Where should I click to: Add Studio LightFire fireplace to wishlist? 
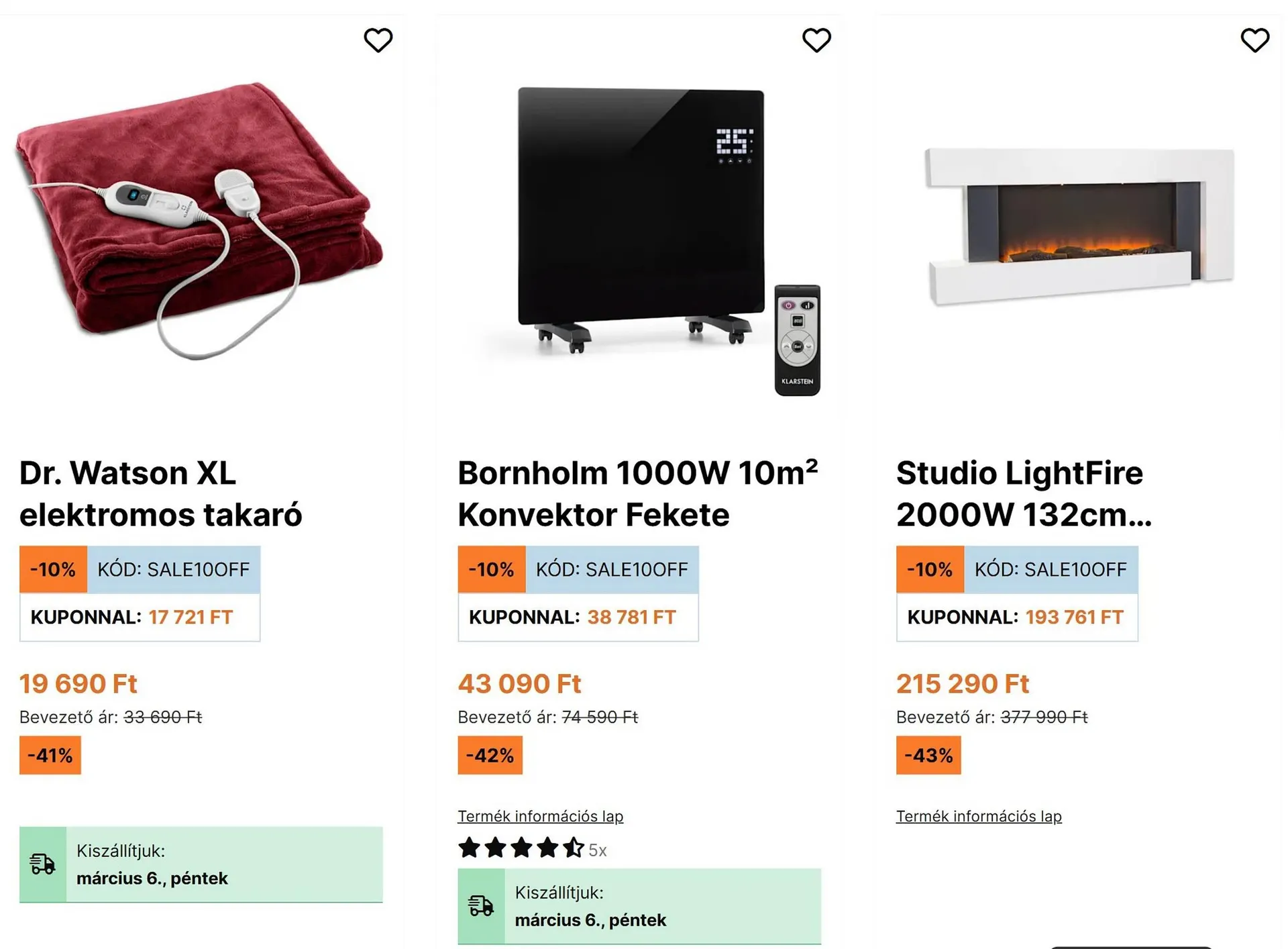click(1254, 40)
